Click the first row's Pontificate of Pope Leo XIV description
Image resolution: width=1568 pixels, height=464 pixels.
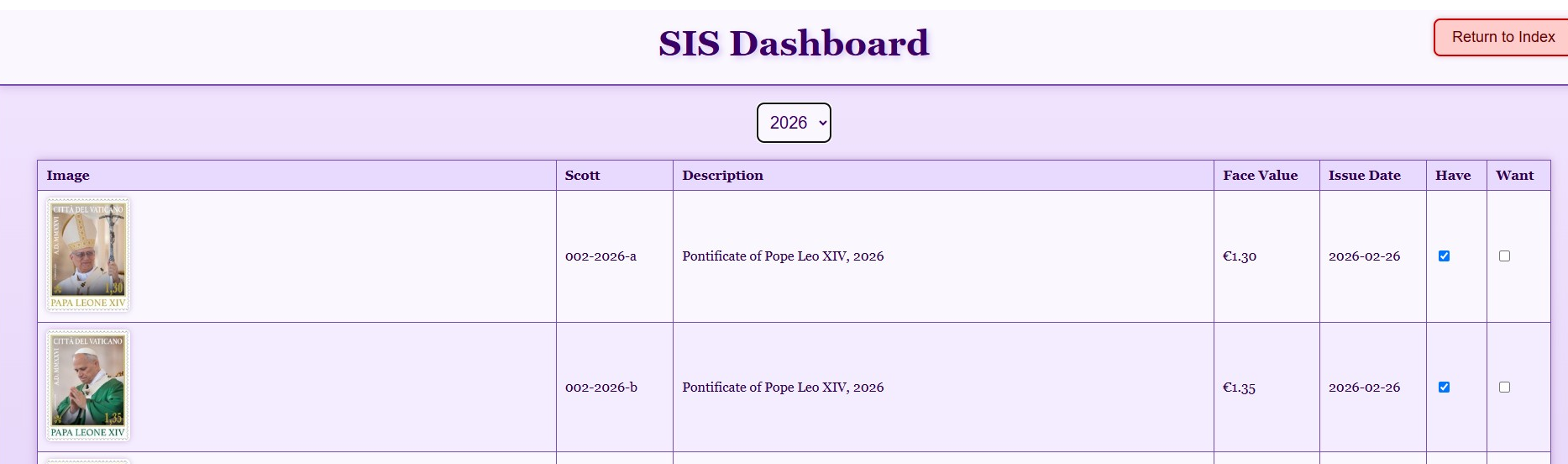(x=783, y=256)
